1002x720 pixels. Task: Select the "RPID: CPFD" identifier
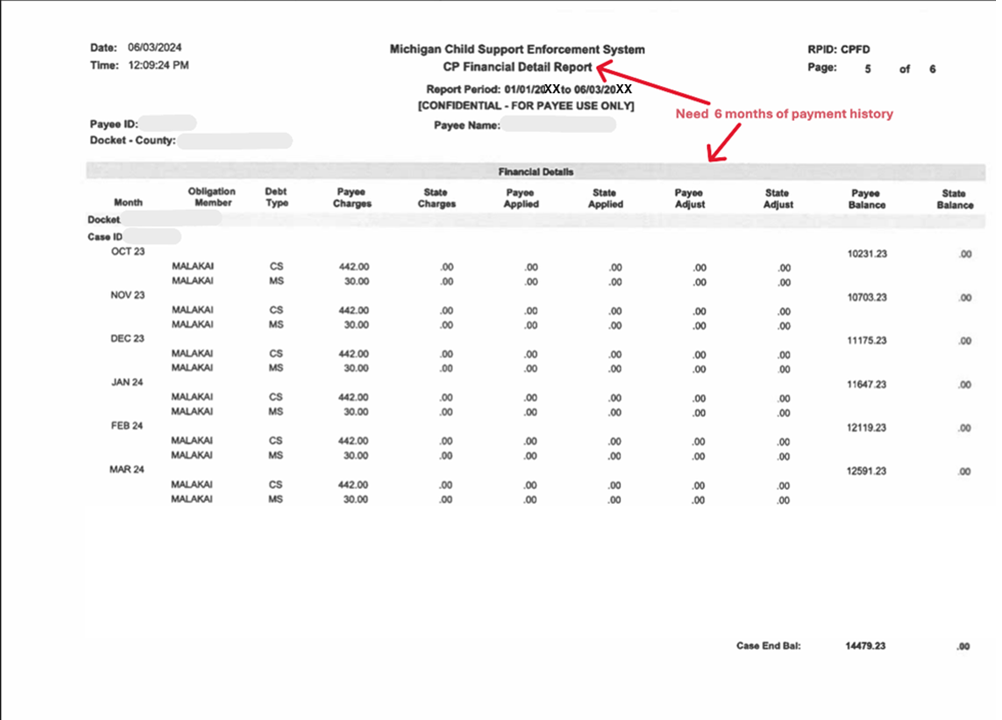(x=838, y=49)
